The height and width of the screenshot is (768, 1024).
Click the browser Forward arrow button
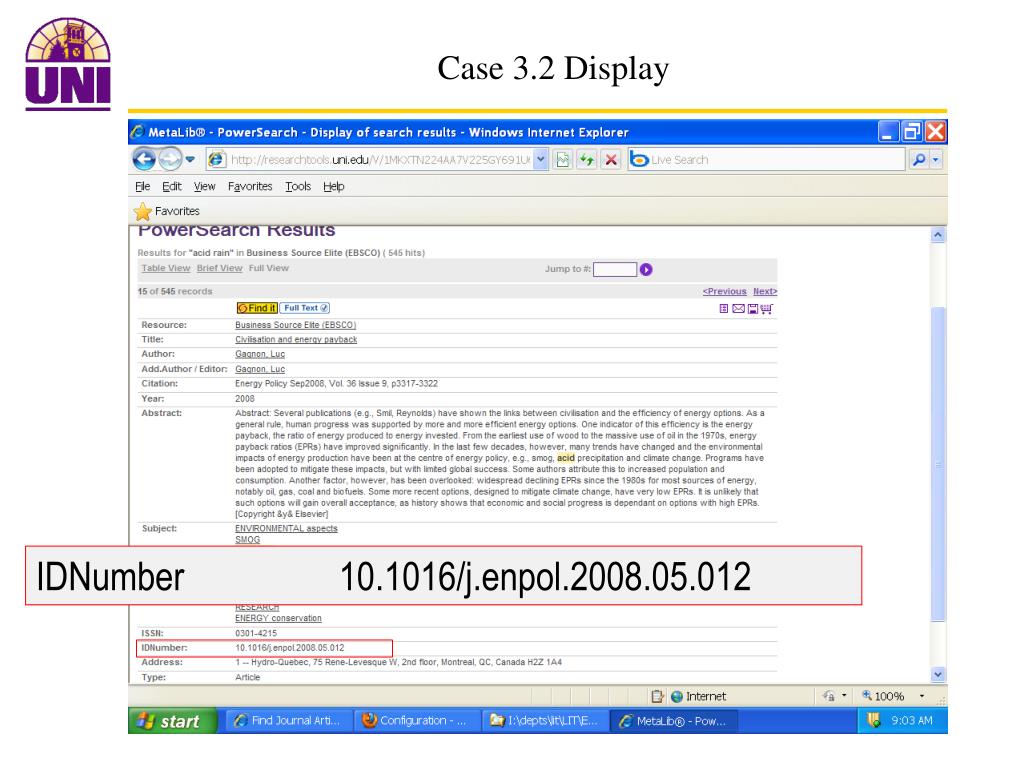click(170, 159)
